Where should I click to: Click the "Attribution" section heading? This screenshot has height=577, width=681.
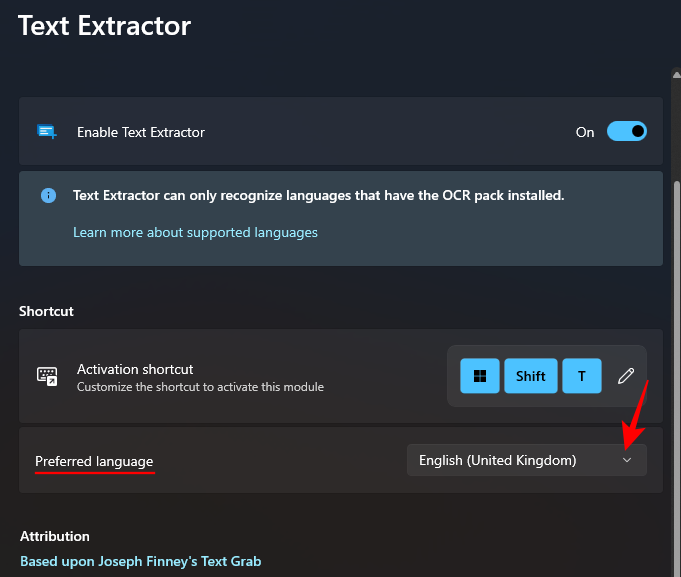(55, 536)
